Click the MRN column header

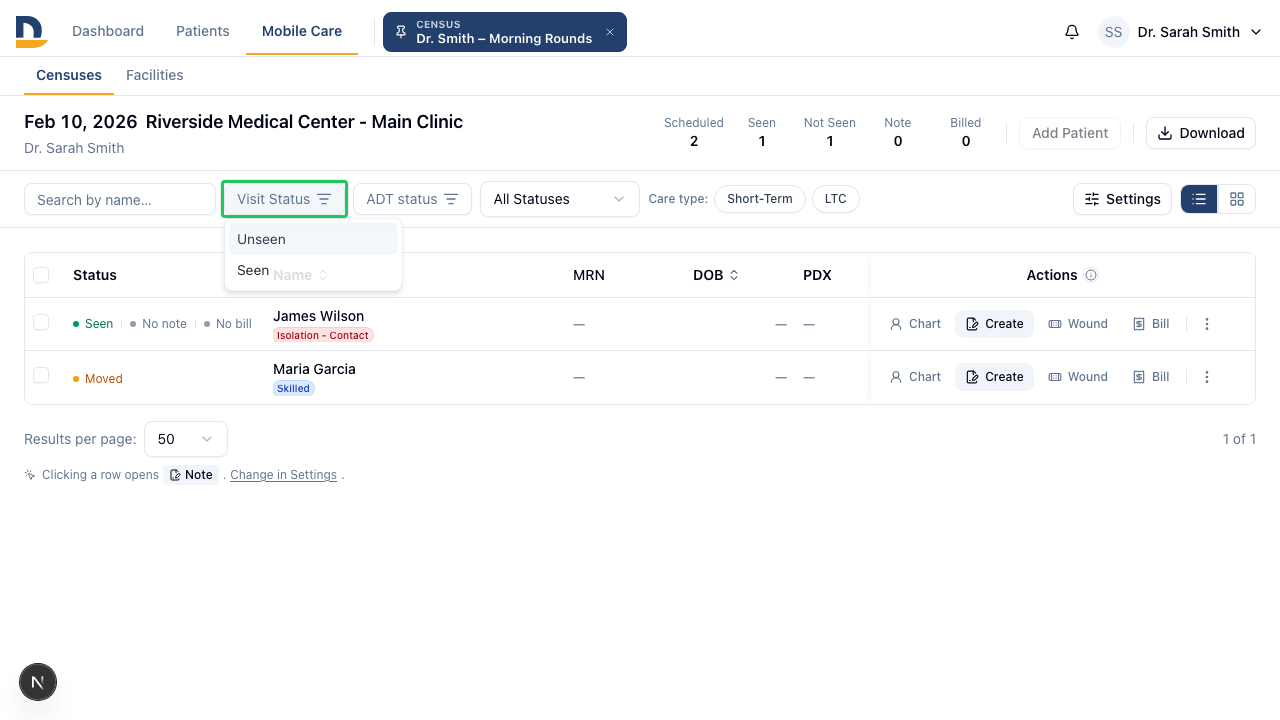click(589, 275)
